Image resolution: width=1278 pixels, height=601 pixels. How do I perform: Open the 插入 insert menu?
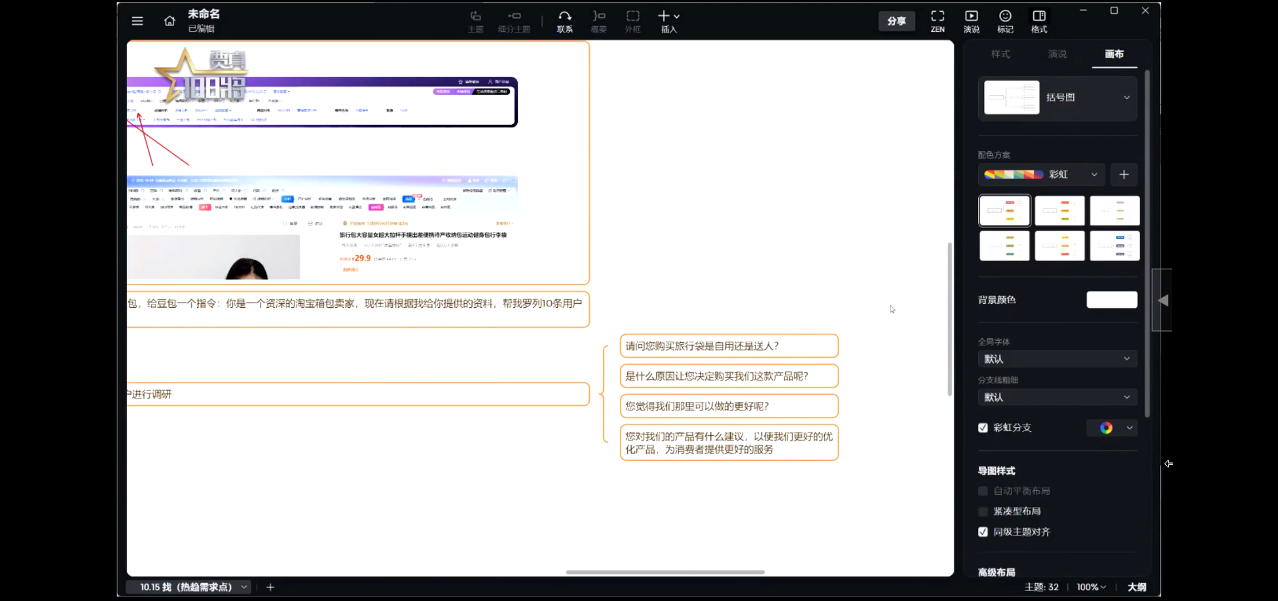click(x=669, y=21)
